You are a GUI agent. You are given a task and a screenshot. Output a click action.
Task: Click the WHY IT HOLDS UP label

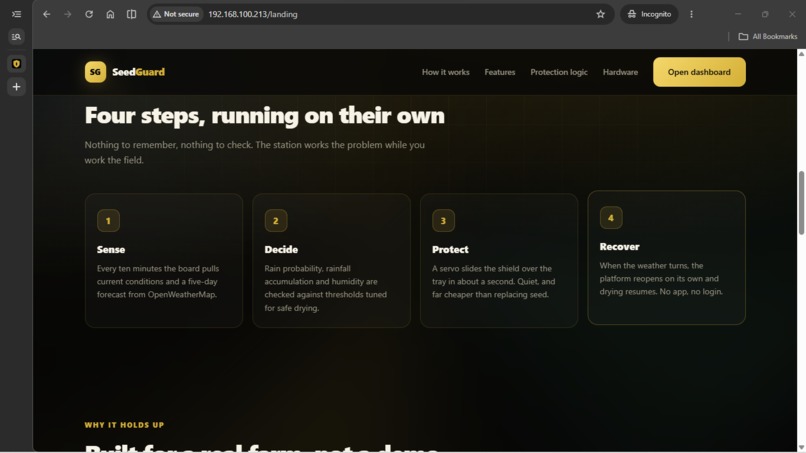click(x=124, y=425)
